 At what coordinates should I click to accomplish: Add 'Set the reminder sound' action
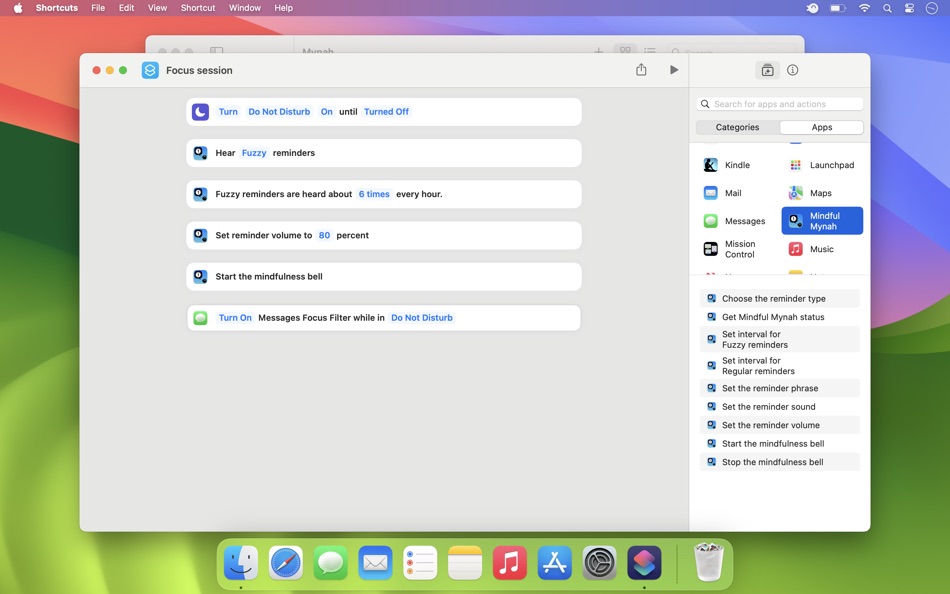(x=780, y=407)
